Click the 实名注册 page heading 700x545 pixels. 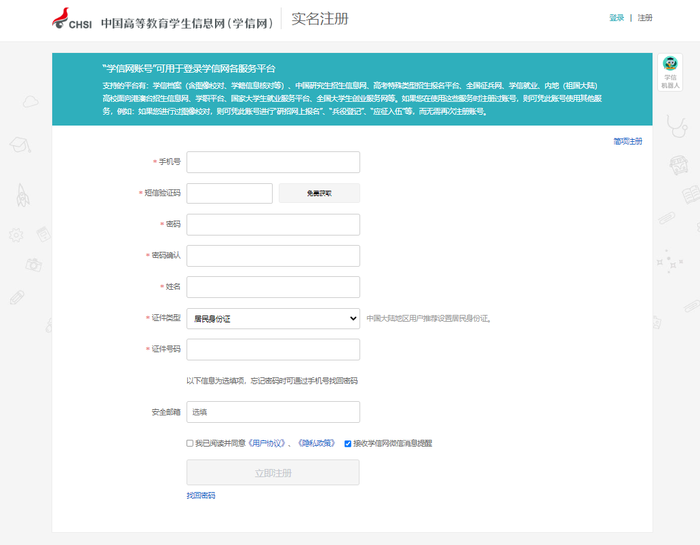(x=320, y=19)
